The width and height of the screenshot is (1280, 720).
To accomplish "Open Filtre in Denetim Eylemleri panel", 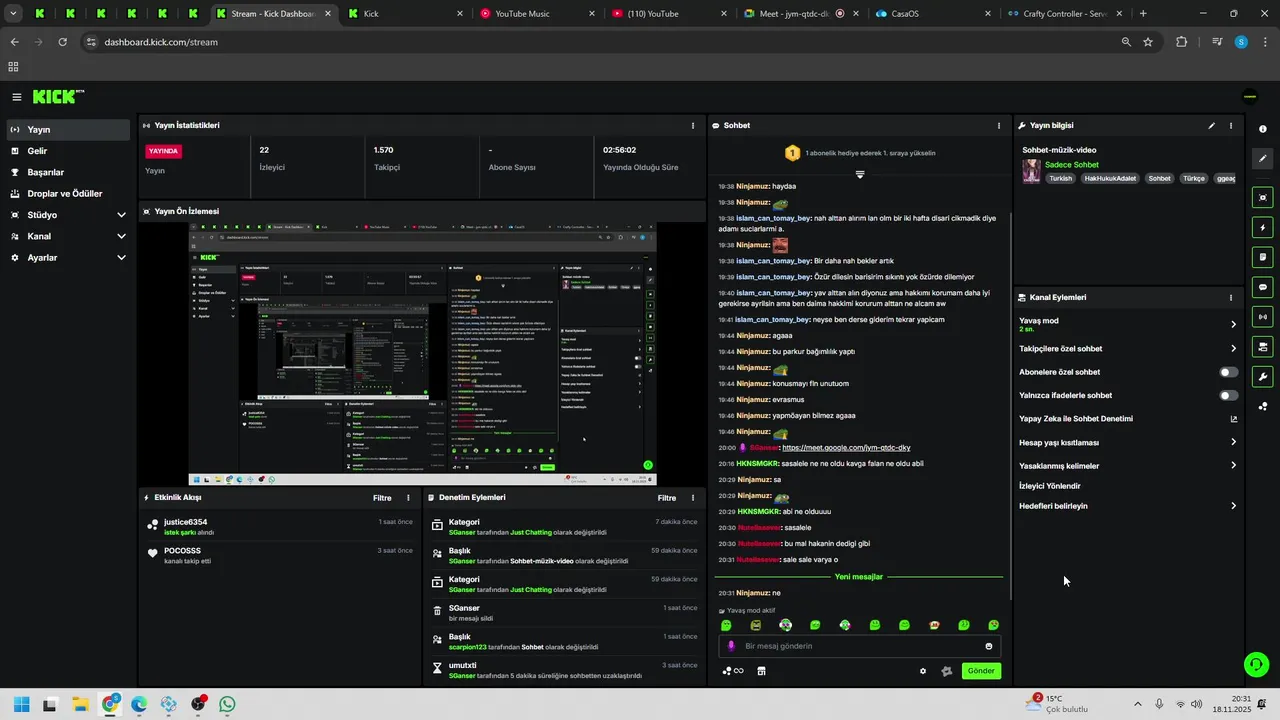I will point(667,498).
